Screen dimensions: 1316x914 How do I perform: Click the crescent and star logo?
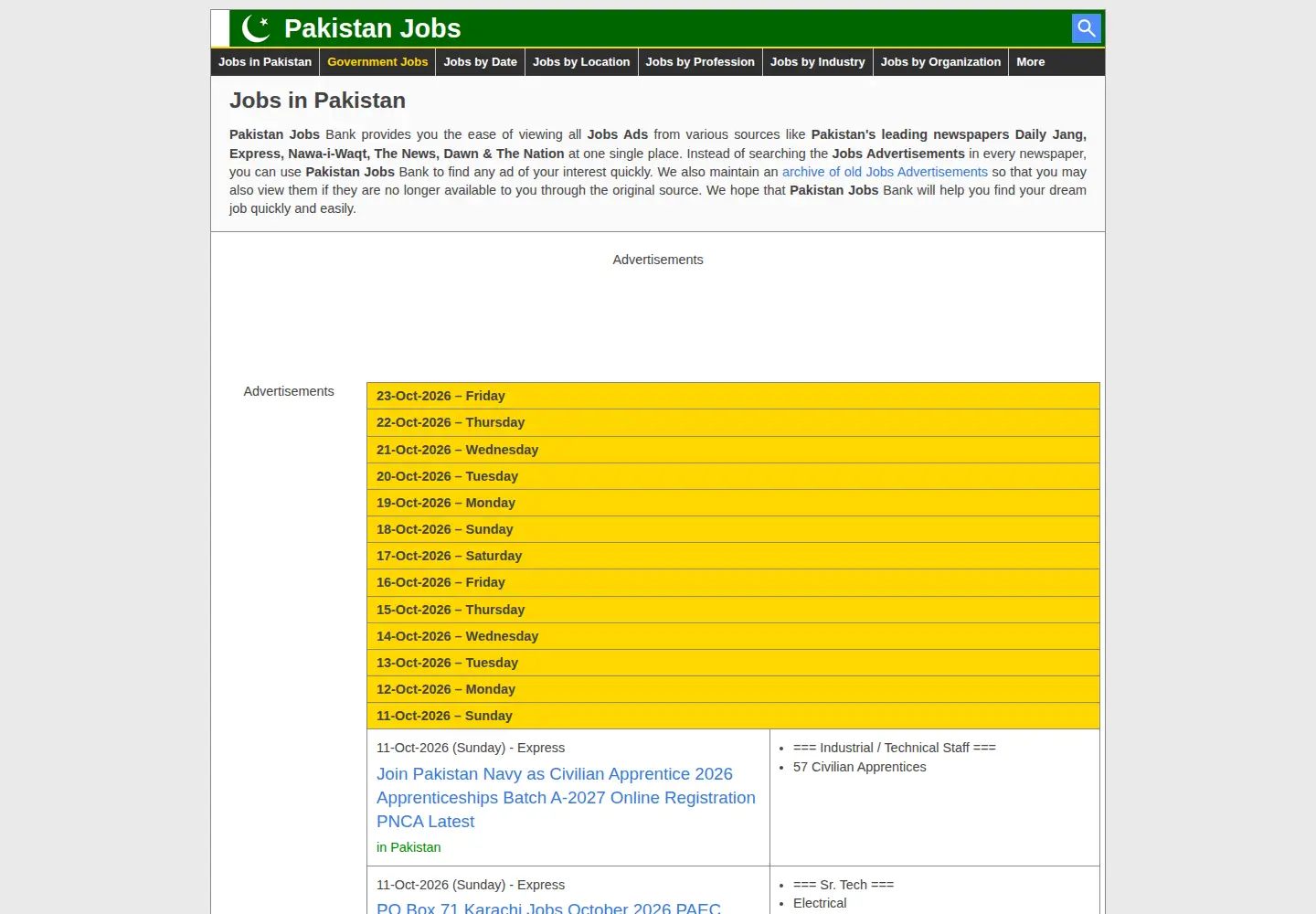(256, 28)
